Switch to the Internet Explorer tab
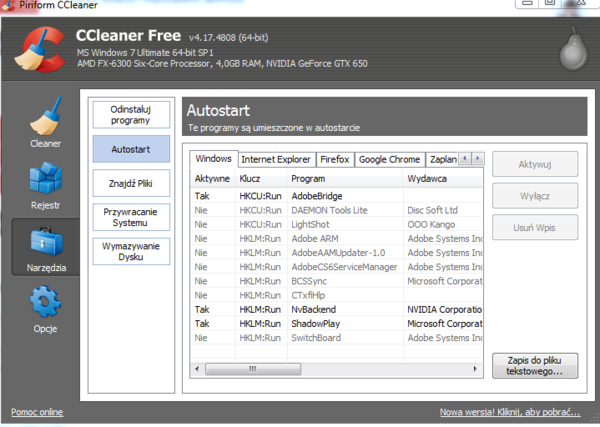The width and height of the screenshot is (600, 427). pos(276,159)
